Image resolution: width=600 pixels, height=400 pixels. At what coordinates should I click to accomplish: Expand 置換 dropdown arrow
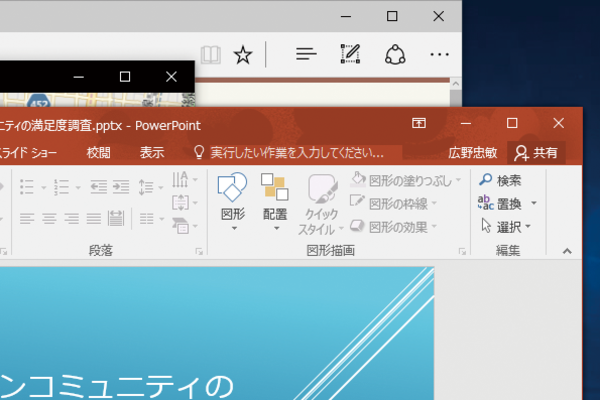tap(534, 203)
